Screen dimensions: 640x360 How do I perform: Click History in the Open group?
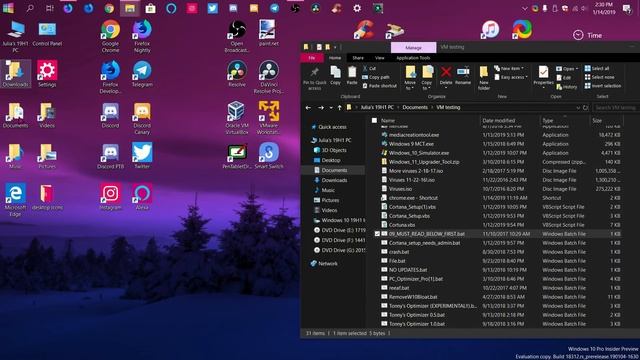pos(567,87)
